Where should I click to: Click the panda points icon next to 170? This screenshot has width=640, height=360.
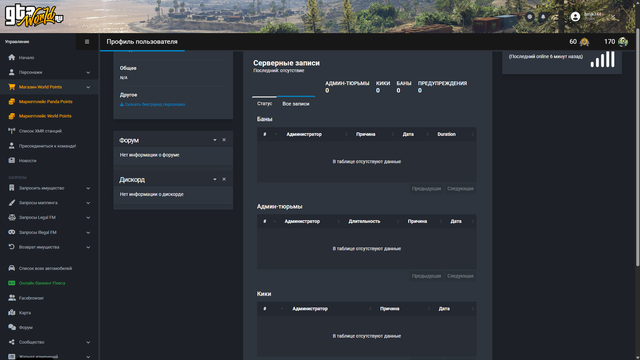(622, 42)
